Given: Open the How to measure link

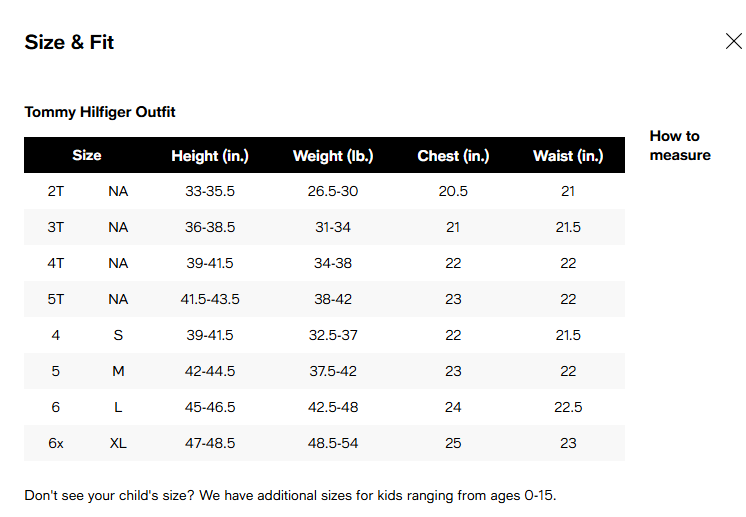Looking at the screenshot, I should point(679,146).
